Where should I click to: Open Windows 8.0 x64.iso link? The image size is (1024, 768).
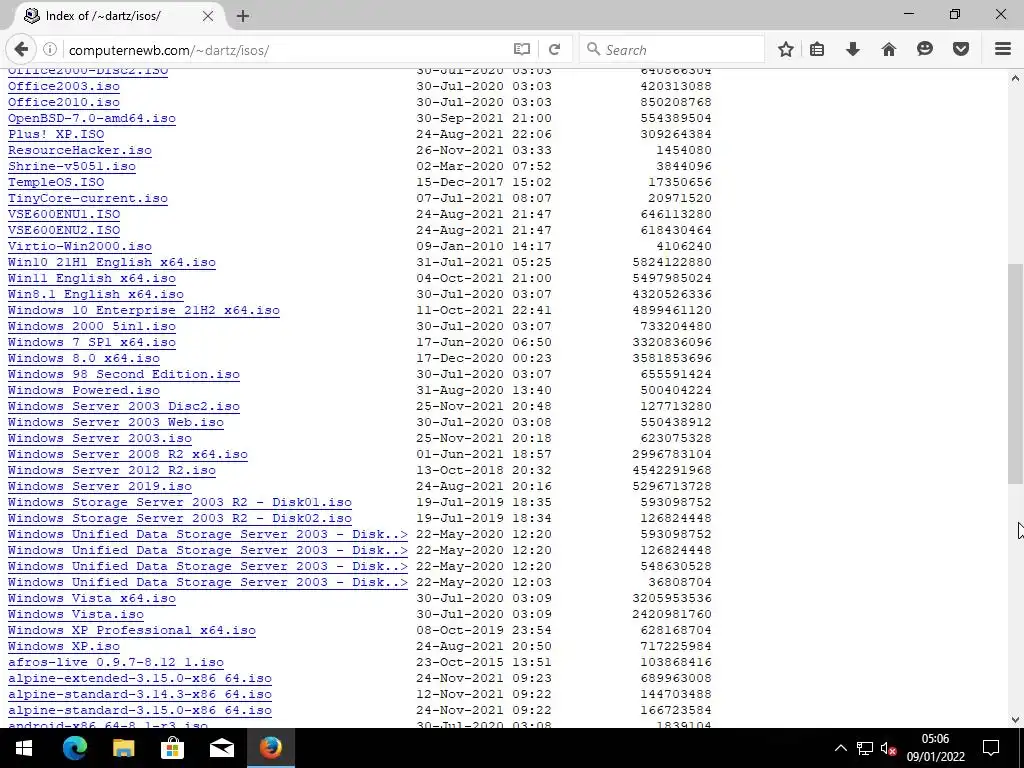point(84,359)
